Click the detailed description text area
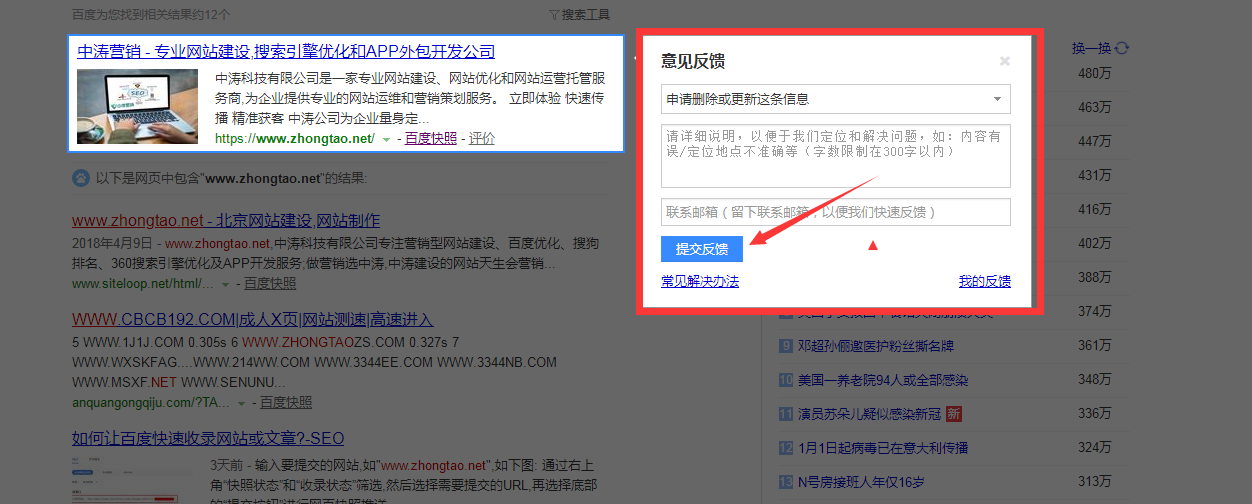This screenshot has width=1252, height=504. (x=835, y=155)
